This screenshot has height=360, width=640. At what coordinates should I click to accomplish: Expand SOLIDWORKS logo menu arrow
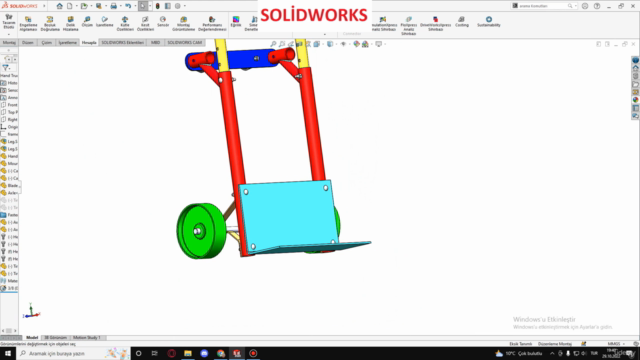44,6
